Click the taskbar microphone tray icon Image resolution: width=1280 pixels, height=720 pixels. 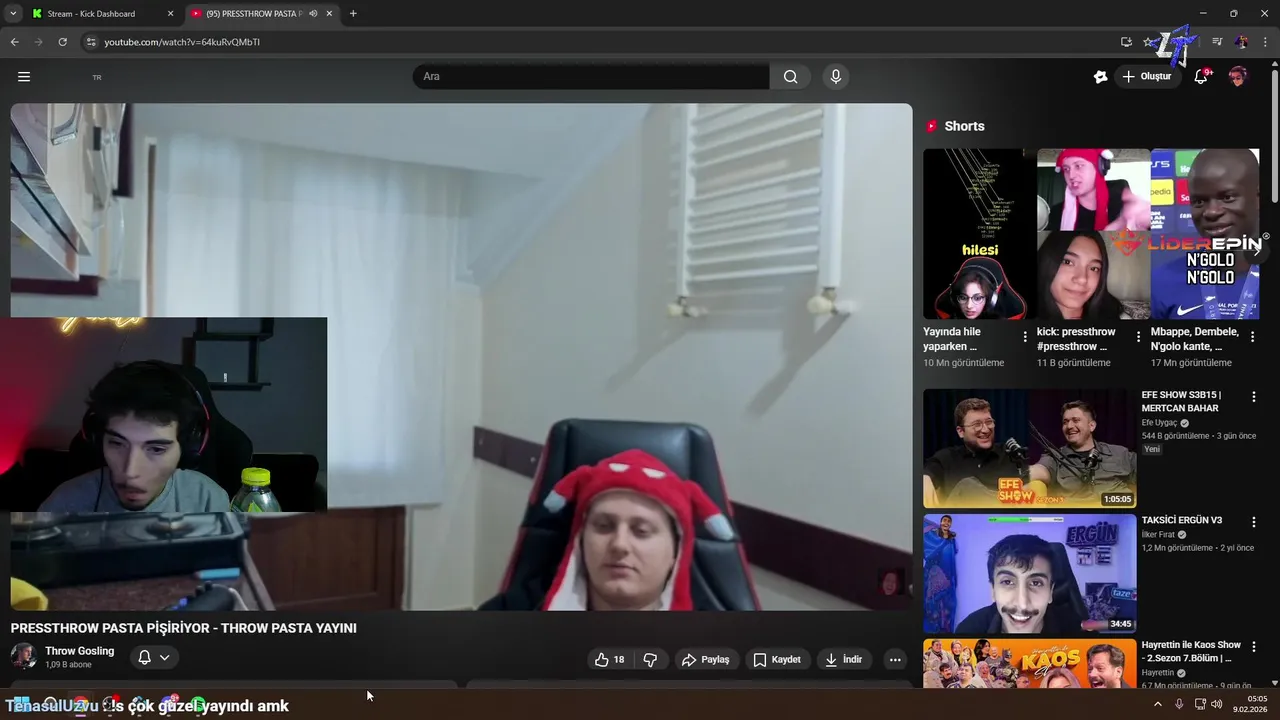(x=1179, y=704)
